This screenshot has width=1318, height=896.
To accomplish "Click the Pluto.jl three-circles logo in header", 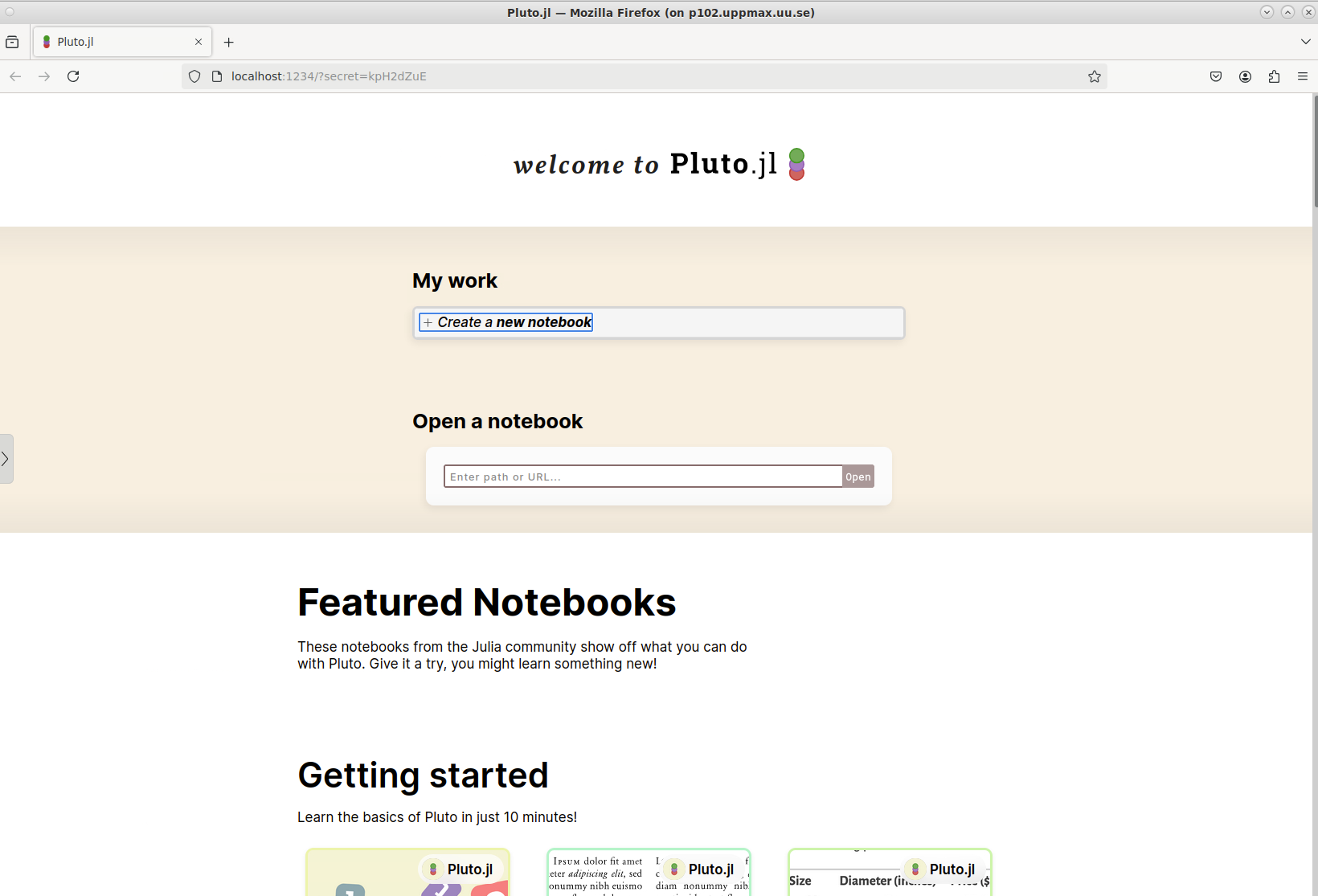I will (x=796, y=164).
